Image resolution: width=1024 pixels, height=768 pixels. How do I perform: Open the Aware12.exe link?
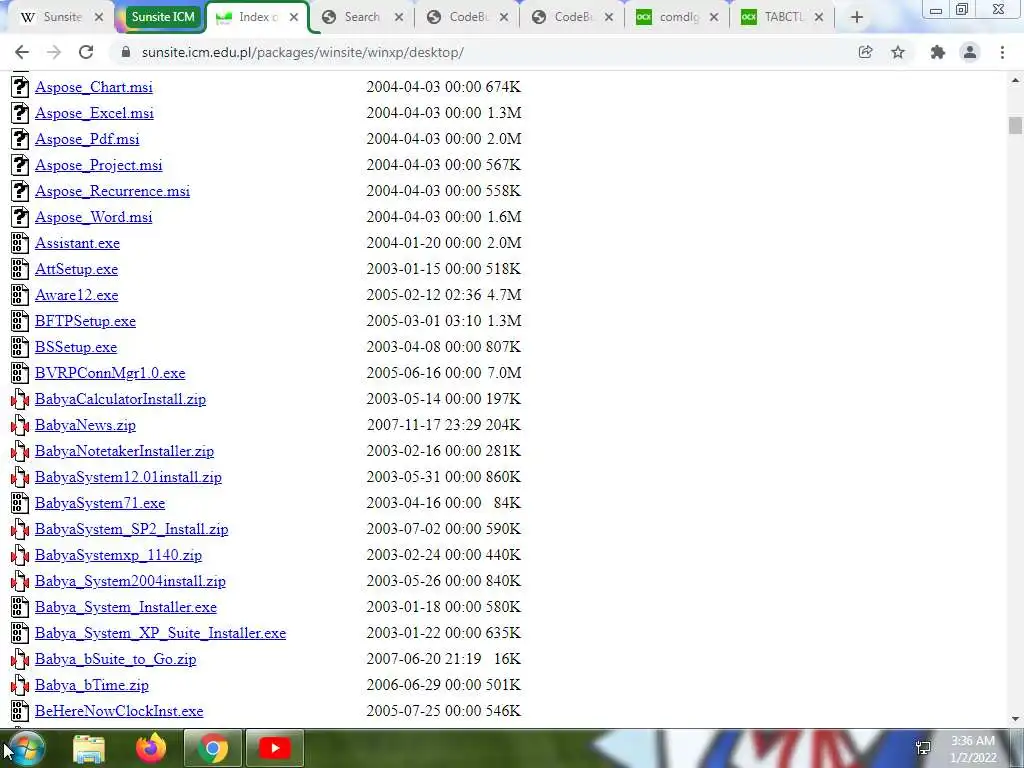(x=76, y=295)
